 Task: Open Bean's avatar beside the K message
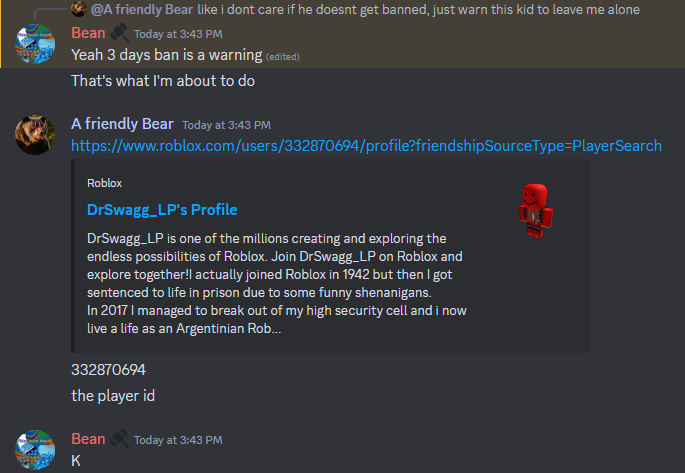click(35, 450)
